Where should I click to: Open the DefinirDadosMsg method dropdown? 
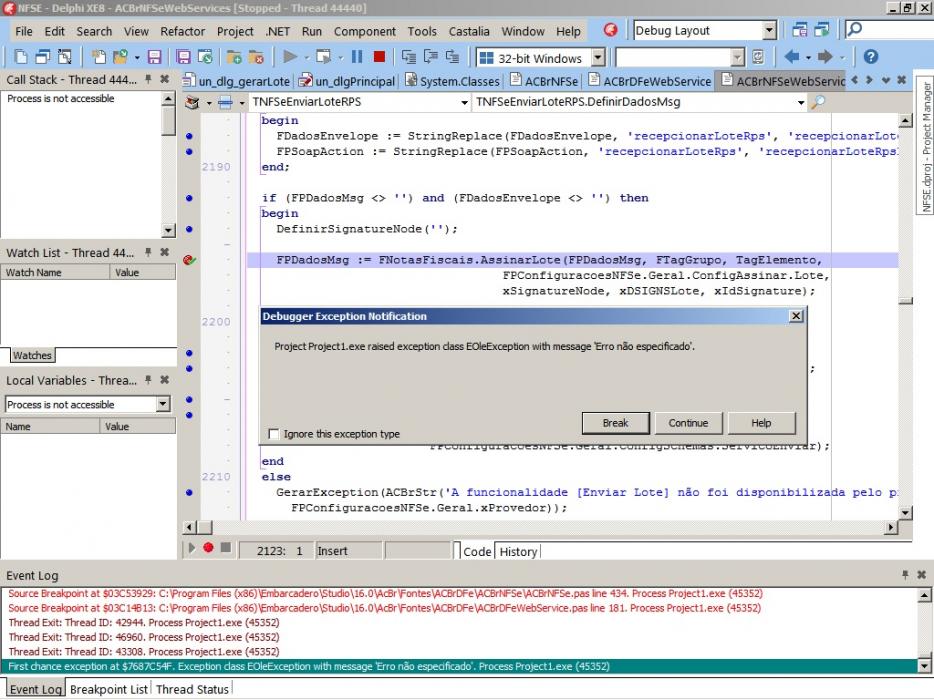tap(801, 102)
